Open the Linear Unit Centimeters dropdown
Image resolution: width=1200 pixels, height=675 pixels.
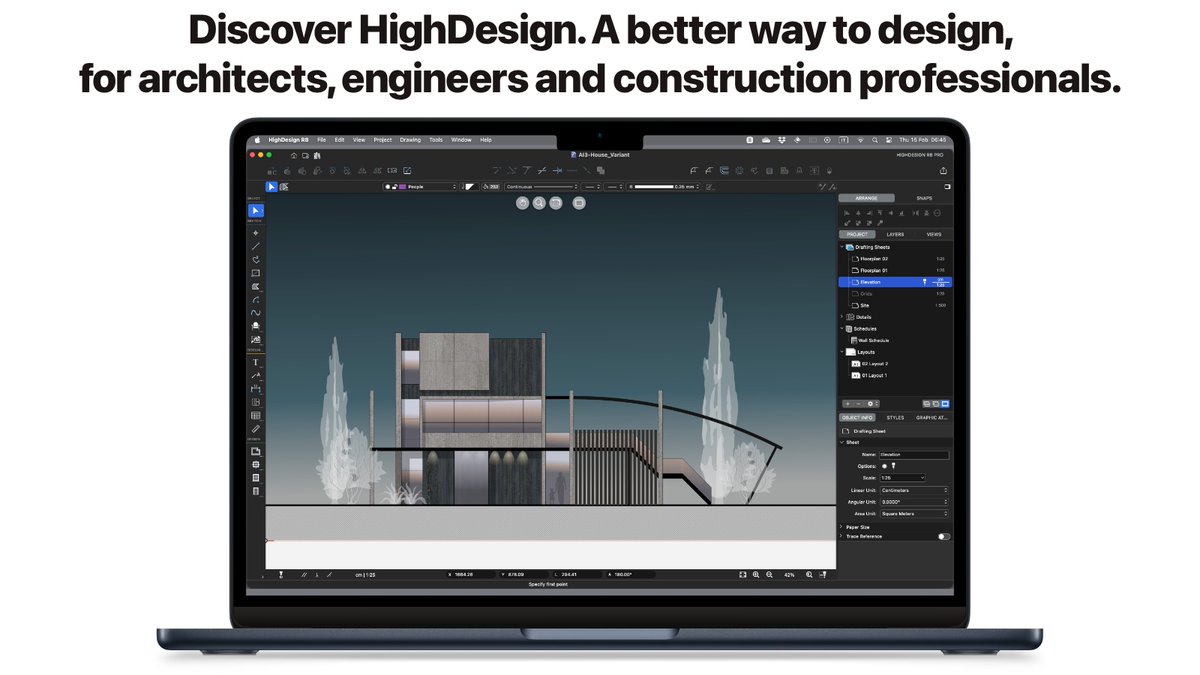tap(914, 490)
